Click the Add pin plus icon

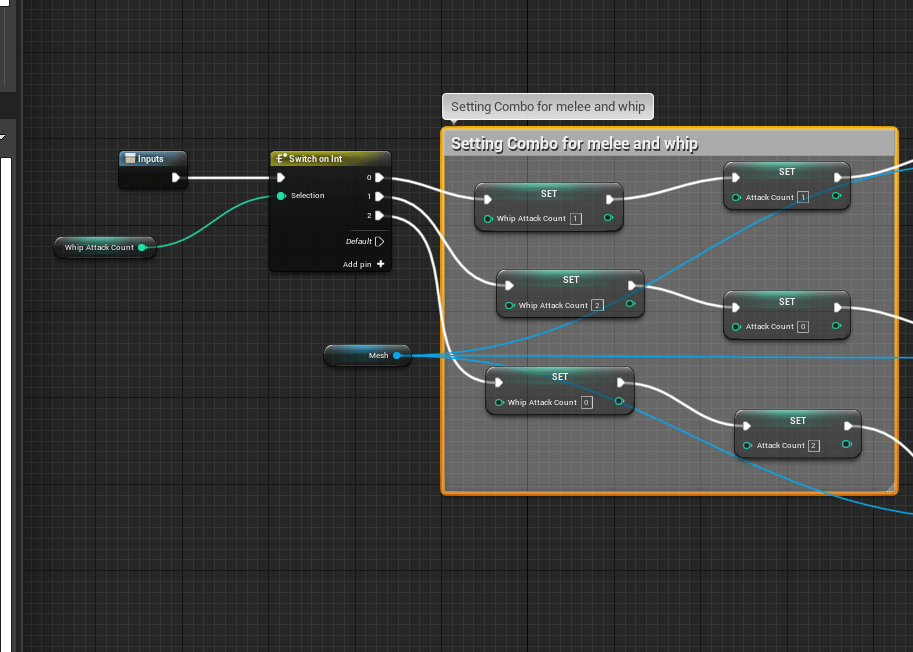[380, 264]
